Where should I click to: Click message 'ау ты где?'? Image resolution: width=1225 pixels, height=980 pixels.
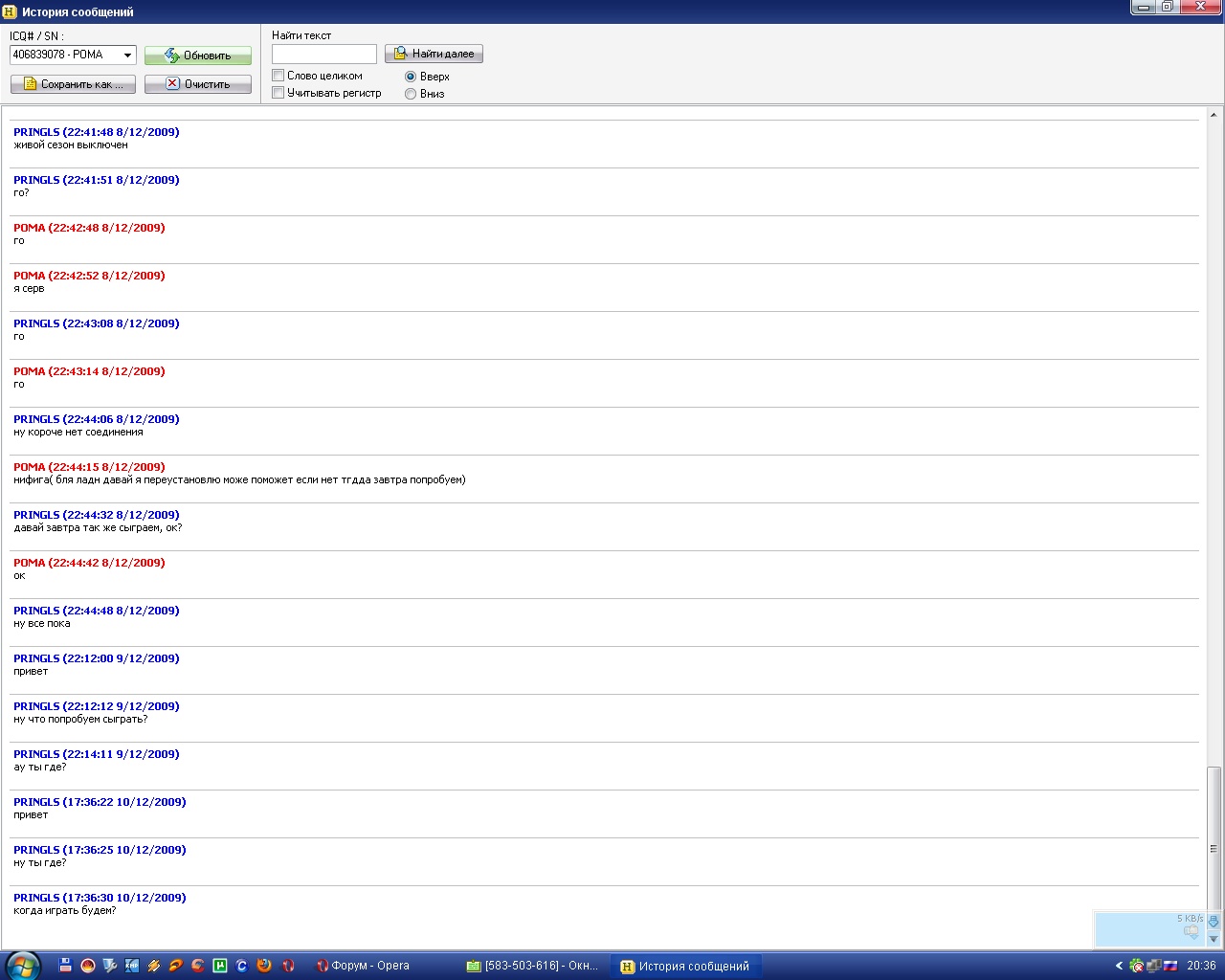point(40,768)
